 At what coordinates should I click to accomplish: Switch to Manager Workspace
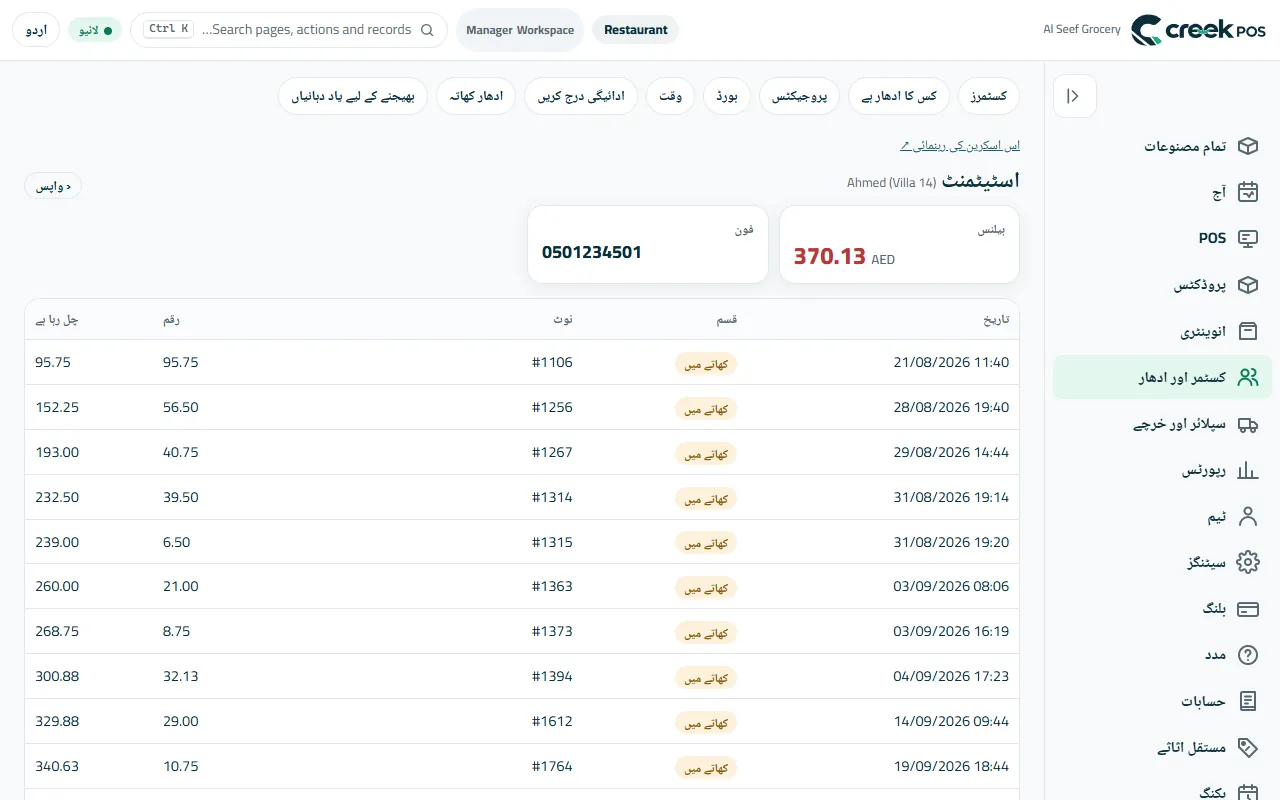pyautogui.click(x=520, y=30)
